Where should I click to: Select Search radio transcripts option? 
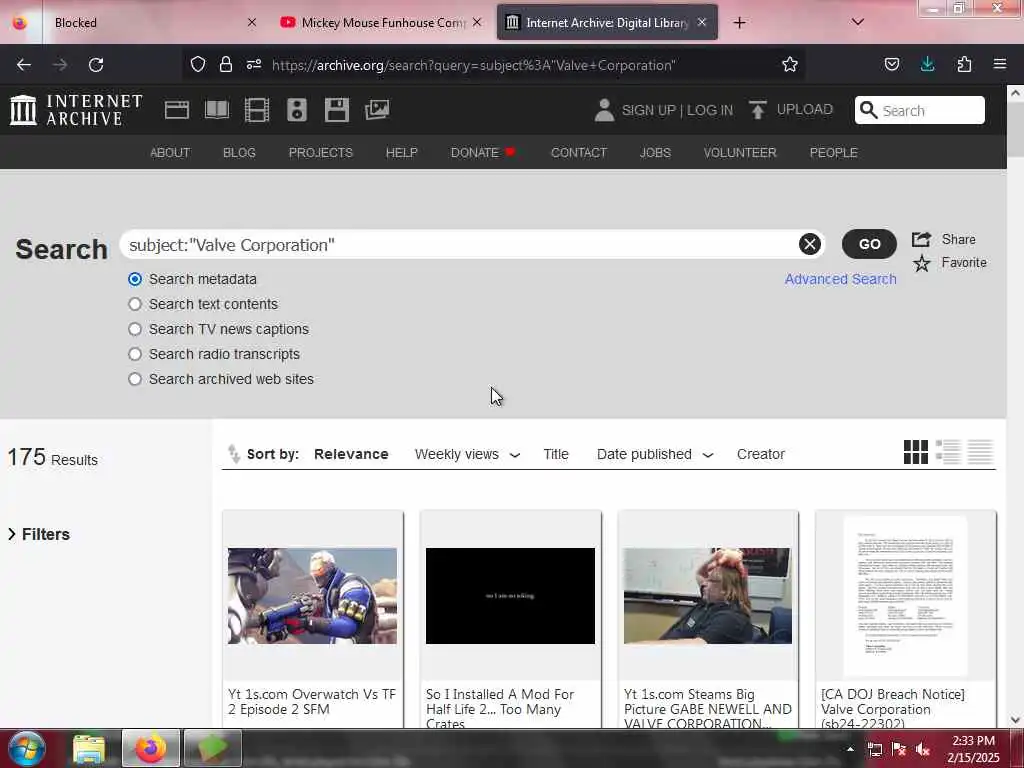(135, 354)
